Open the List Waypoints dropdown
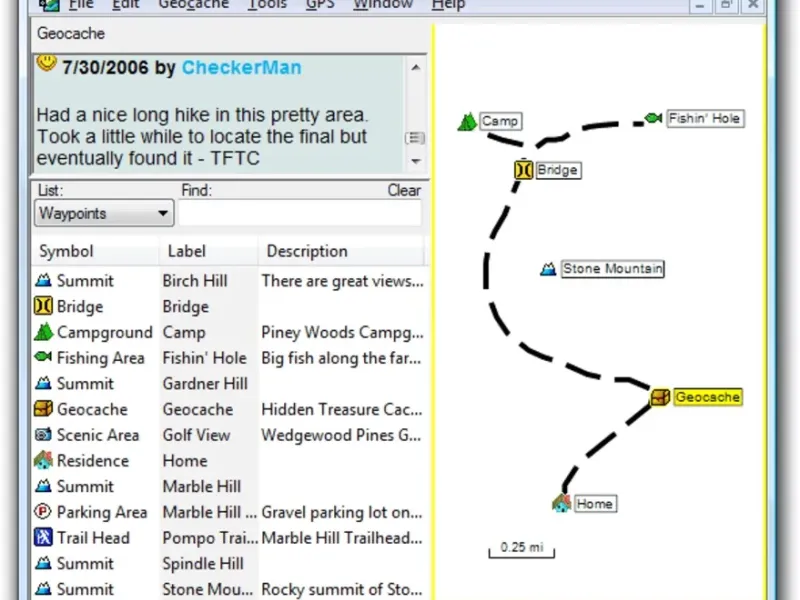 pyautogui.click(x=104, y=213)
